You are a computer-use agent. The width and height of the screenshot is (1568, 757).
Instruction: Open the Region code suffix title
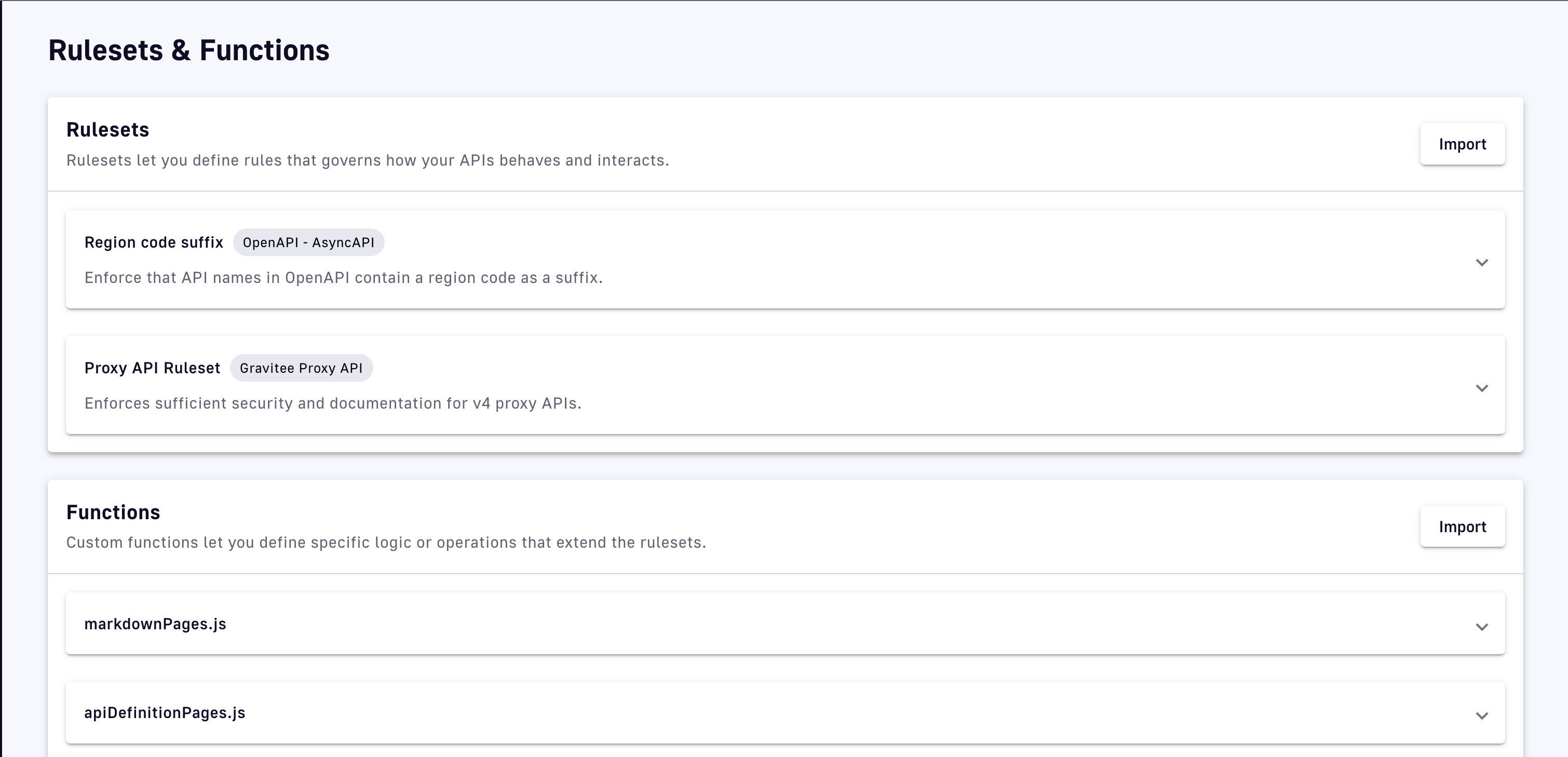[153, 242]
